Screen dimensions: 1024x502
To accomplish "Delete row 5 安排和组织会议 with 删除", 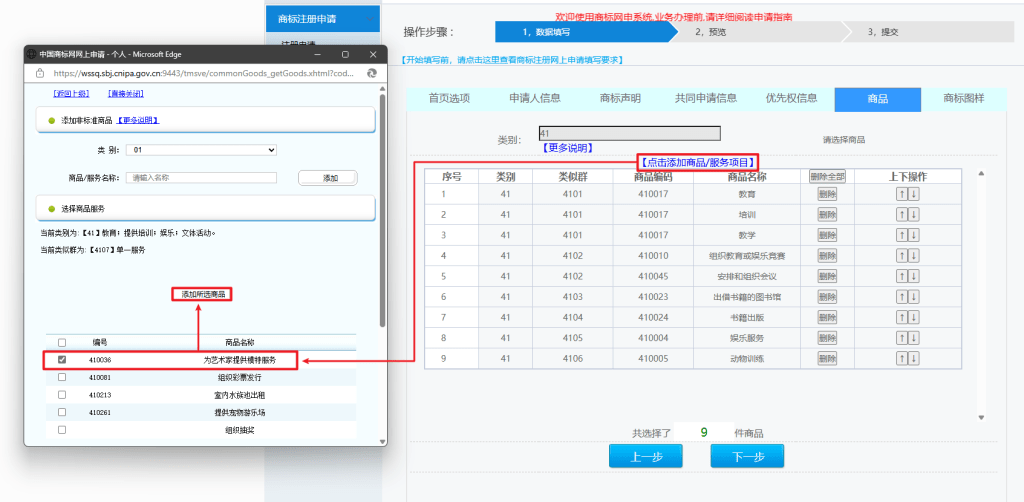I will [x=827, y=276].
